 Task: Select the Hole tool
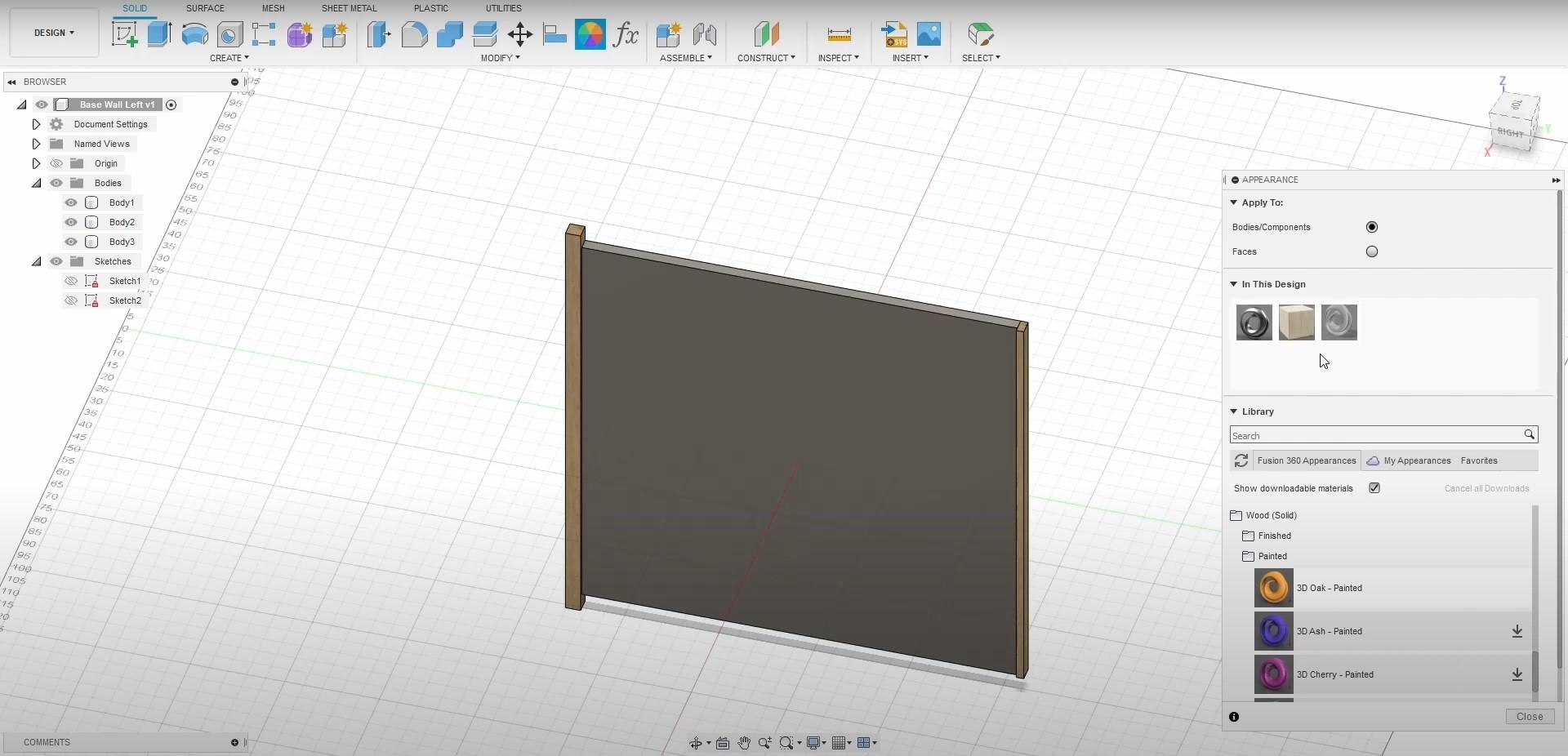pos(229,34)
